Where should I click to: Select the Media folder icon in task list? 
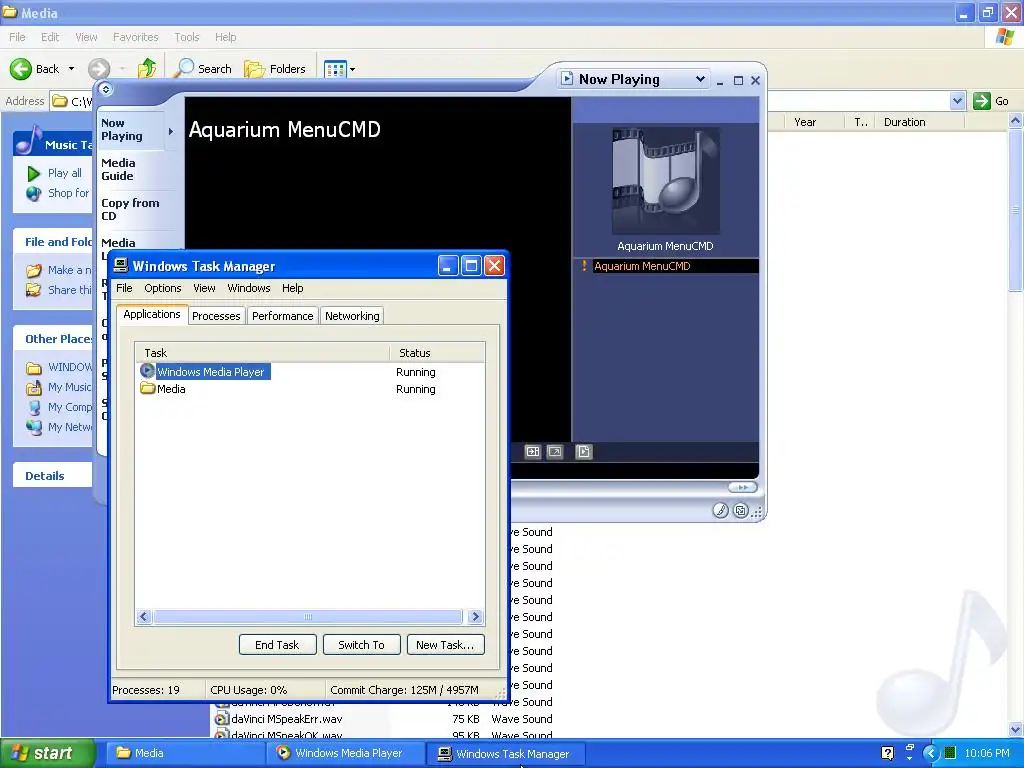(x=148, y=388)
